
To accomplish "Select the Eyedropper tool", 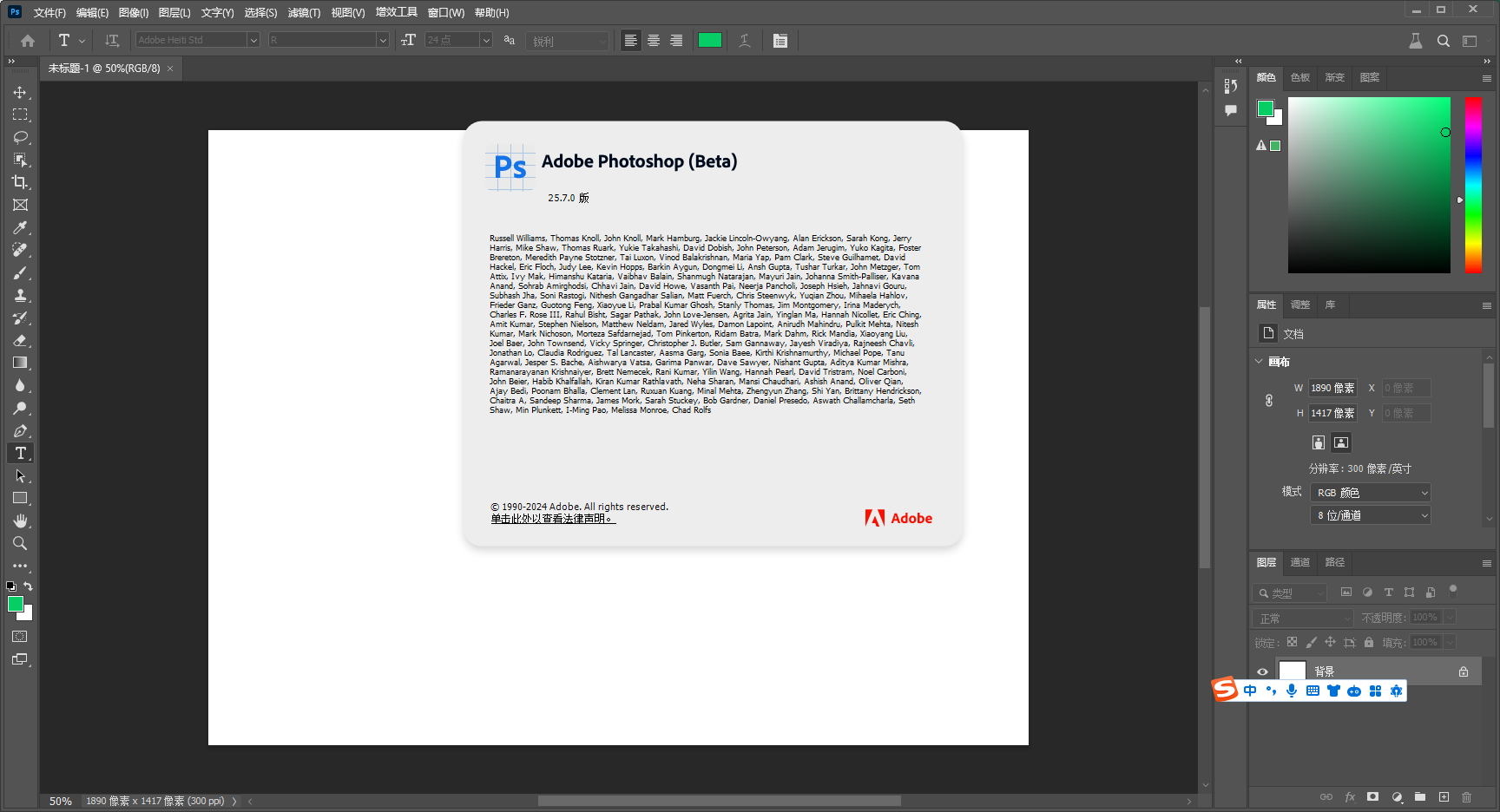I will (20, 227).
